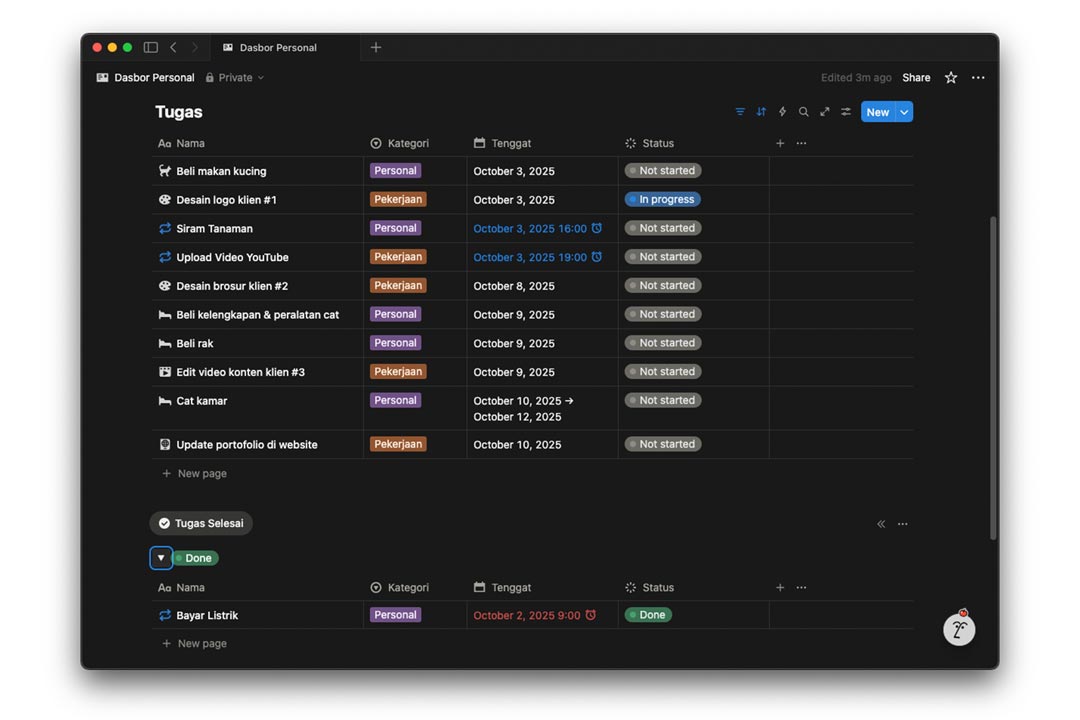Click the blue New button
Viewport: 1080px width, 720px height.
pos(877,112)
